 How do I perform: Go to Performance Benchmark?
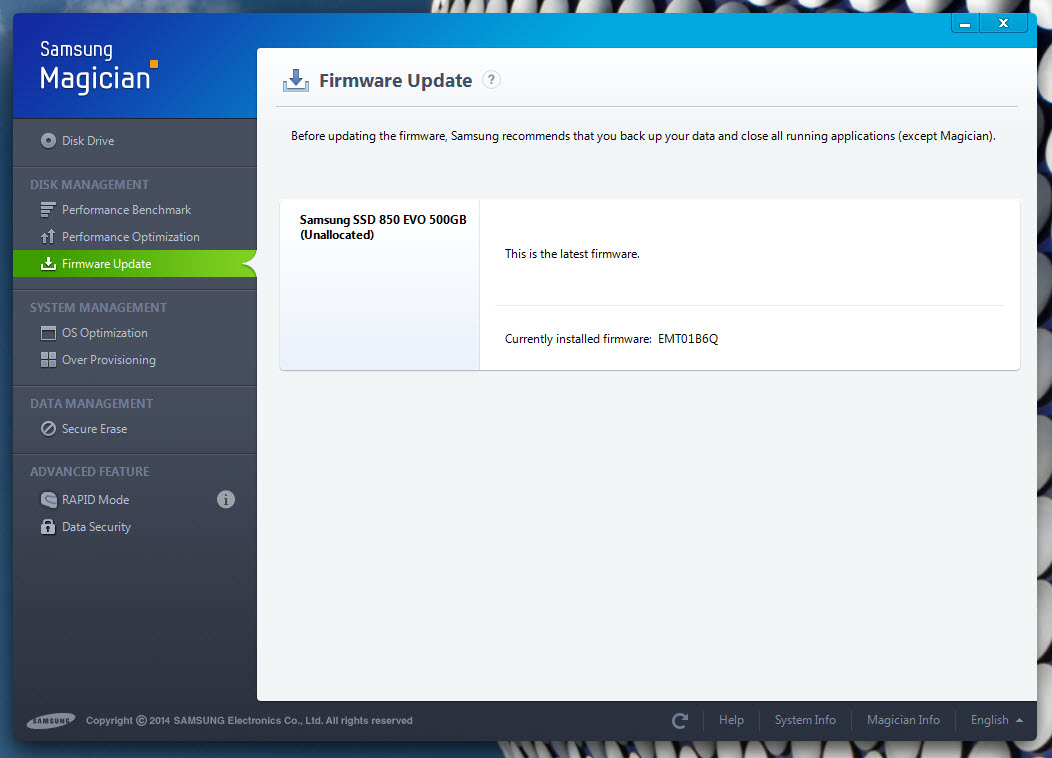pyautogui.click(x=135, y=210)
